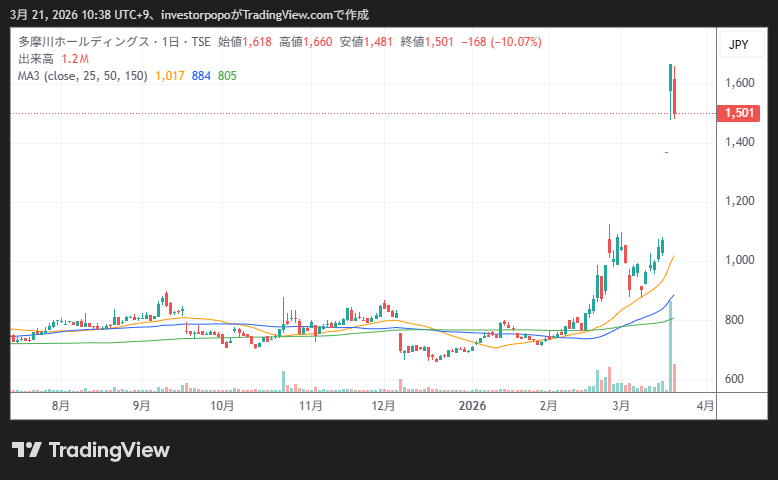Click the TradingView logo icon
Viewport: 778px width, 480px height.
coord(26,450)
